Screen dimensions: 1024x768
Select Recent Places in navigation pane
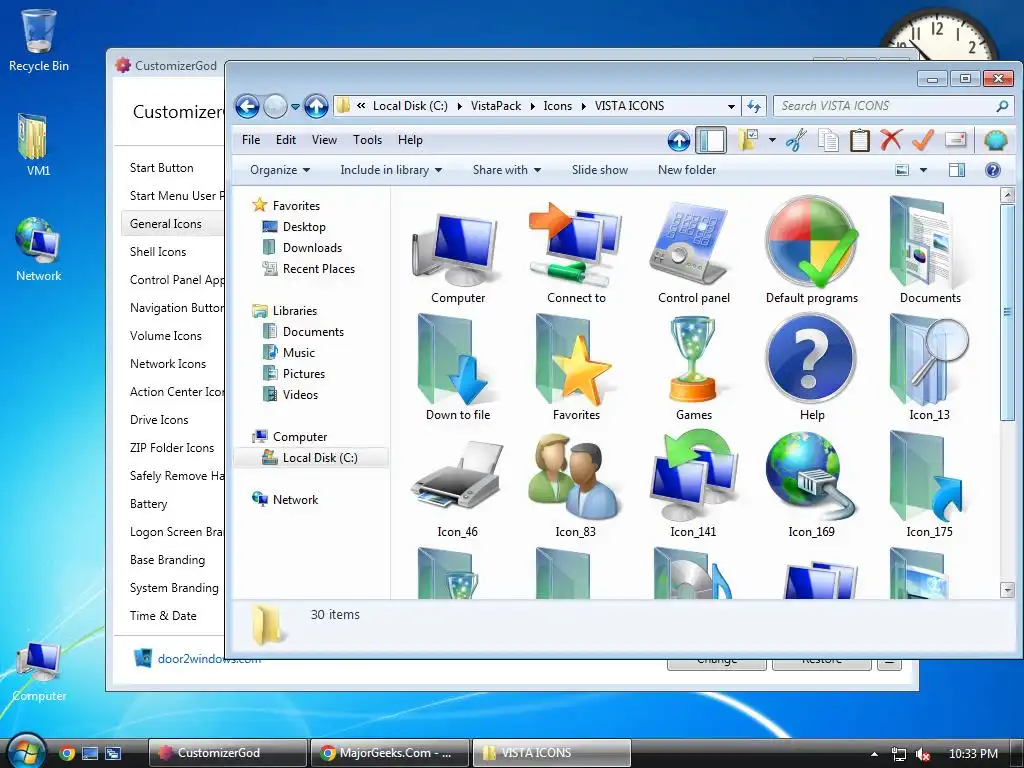coord(309,269)
